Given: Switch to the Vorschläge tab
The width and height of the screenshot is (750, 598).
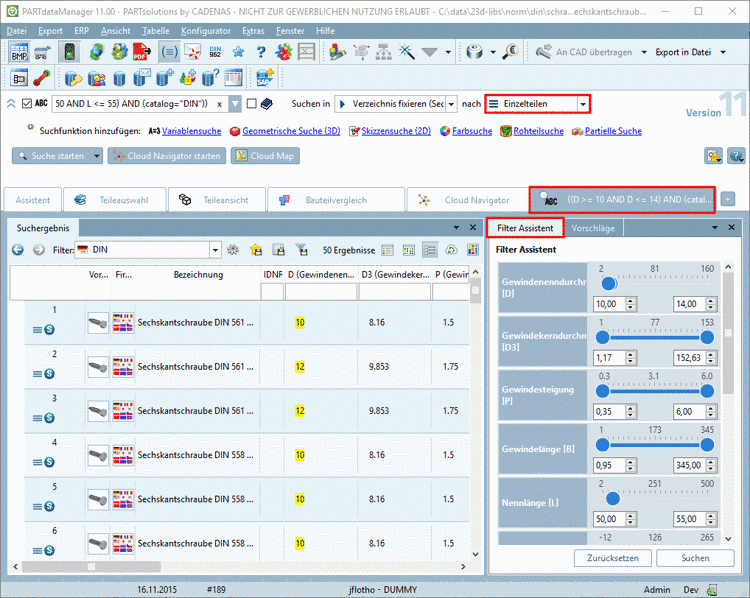Looking at the screenshot, I should pos(592,228).
